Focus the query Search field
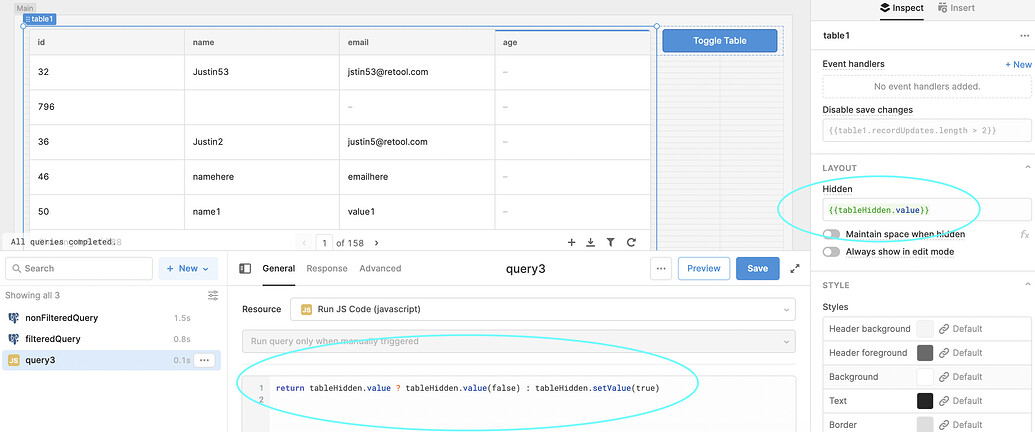1035x432 pixels. [x=79, y=268]
